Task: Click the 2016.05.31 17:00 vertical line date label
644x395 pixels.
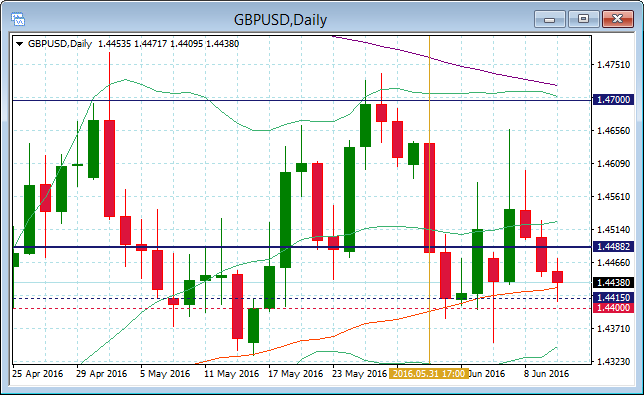Action: point(429,374)
